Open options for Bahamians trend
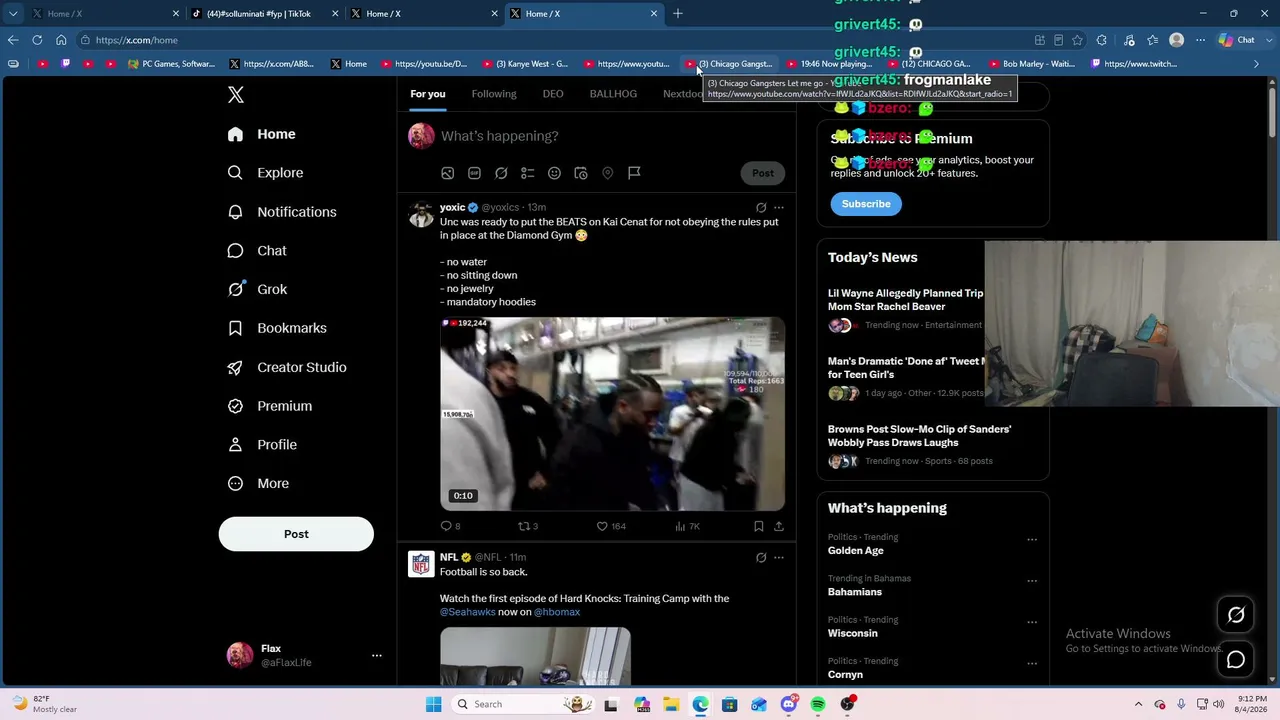Screen dimensions: 1280x720 1032,581
